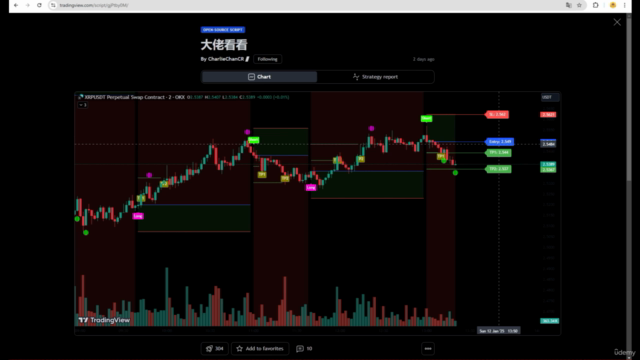Screen dimensions: 640x360
Task: Bookmark this page with the star icon
Action: [579, 5]
